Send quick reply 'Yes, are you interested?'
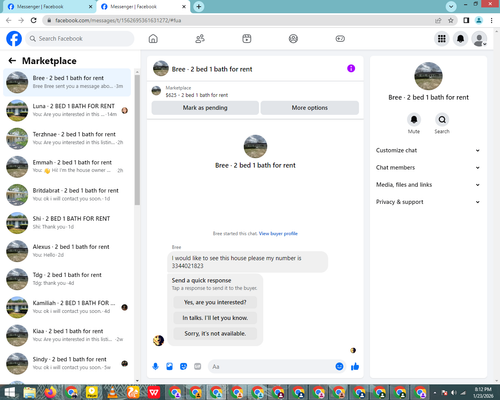500x400 pixels. [x=215, y=302]
